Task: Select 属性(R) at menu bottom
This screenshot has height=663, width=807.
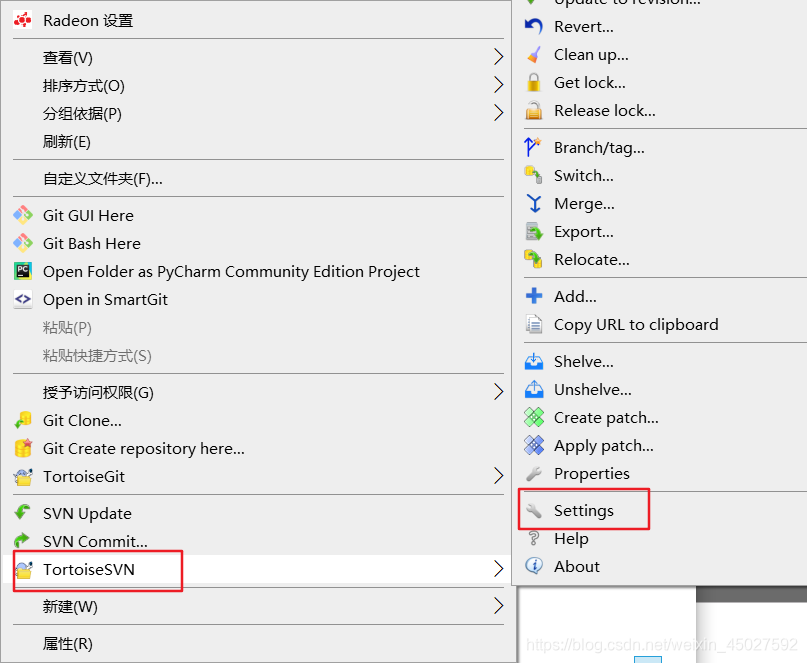Action: pos(67,643)
